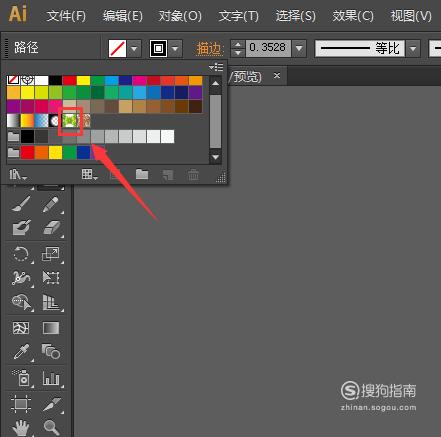Pick the Eyedropper tool
441x437 pixels.
click(x=21, y=352)
